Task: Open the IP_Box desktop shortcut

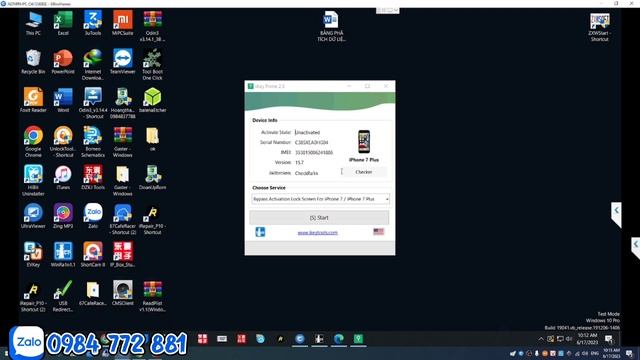Action: click(122, 254)
